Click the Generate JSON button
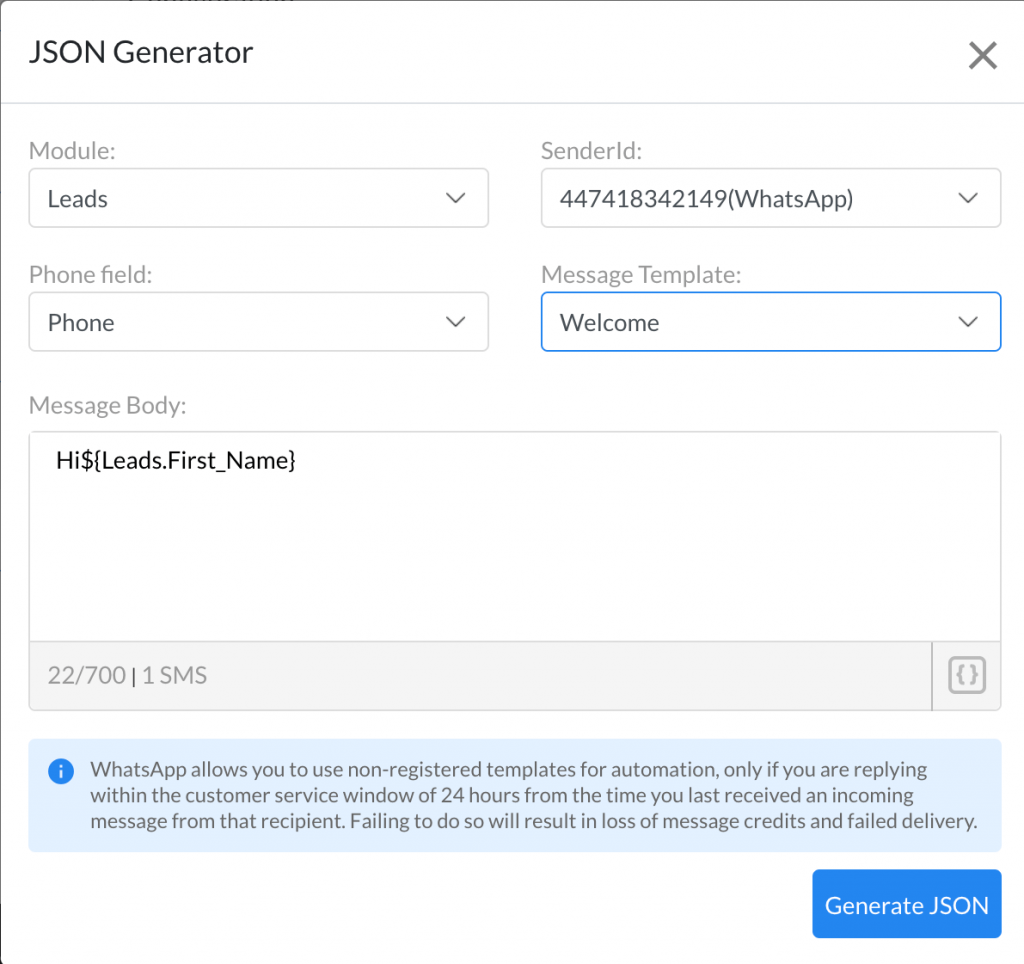This screenshot has width=1024, height=964. [x=906, y=905]
